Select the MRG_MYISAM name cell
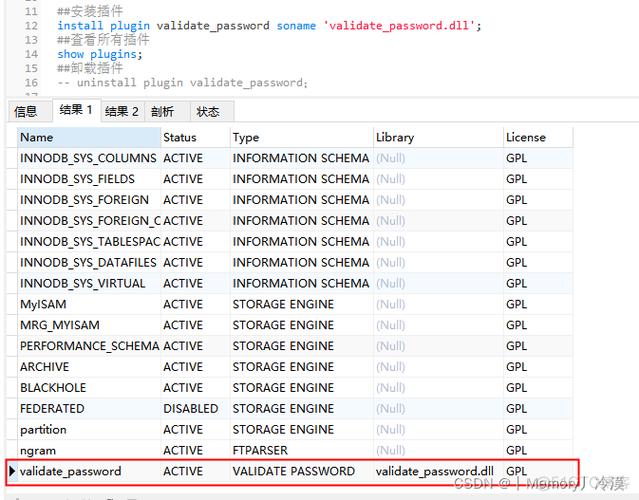 tap(89, 325)
